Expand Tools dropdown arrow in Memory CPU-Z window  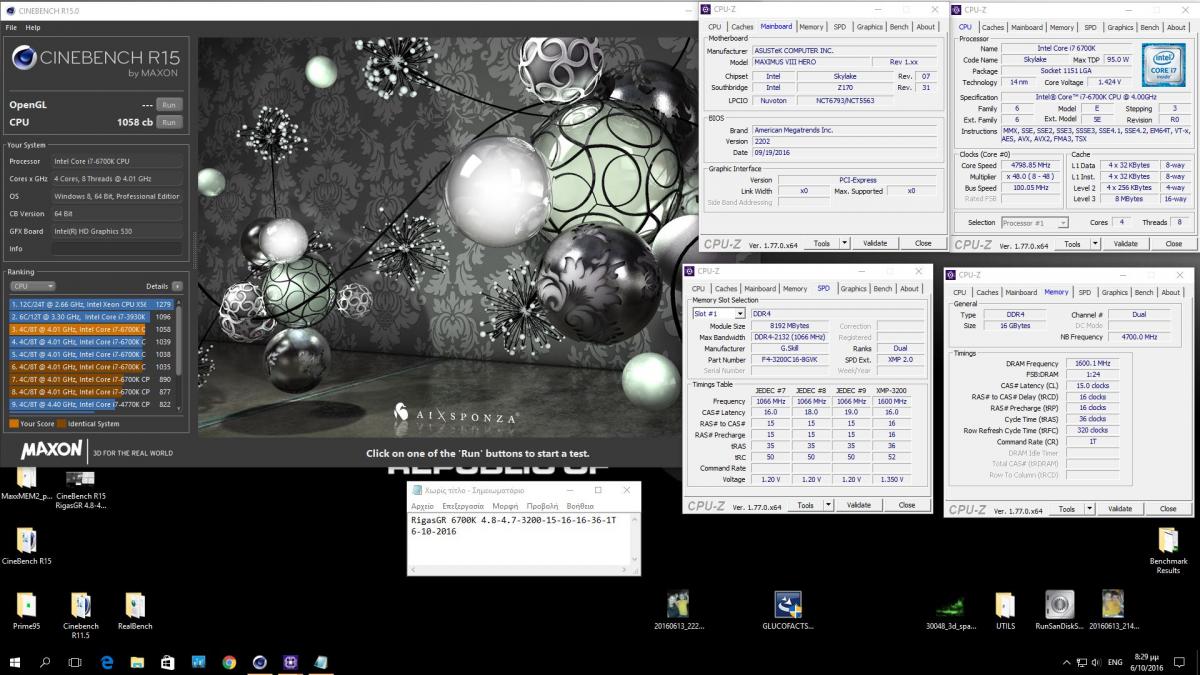coord(1090,509)
